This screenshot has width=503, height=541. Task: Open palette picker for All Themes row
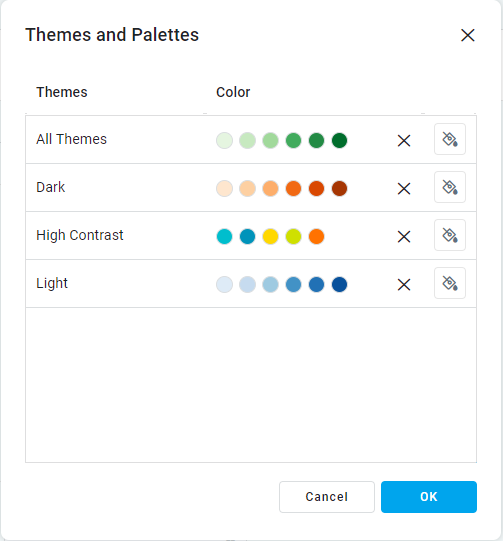coord(450,139)
